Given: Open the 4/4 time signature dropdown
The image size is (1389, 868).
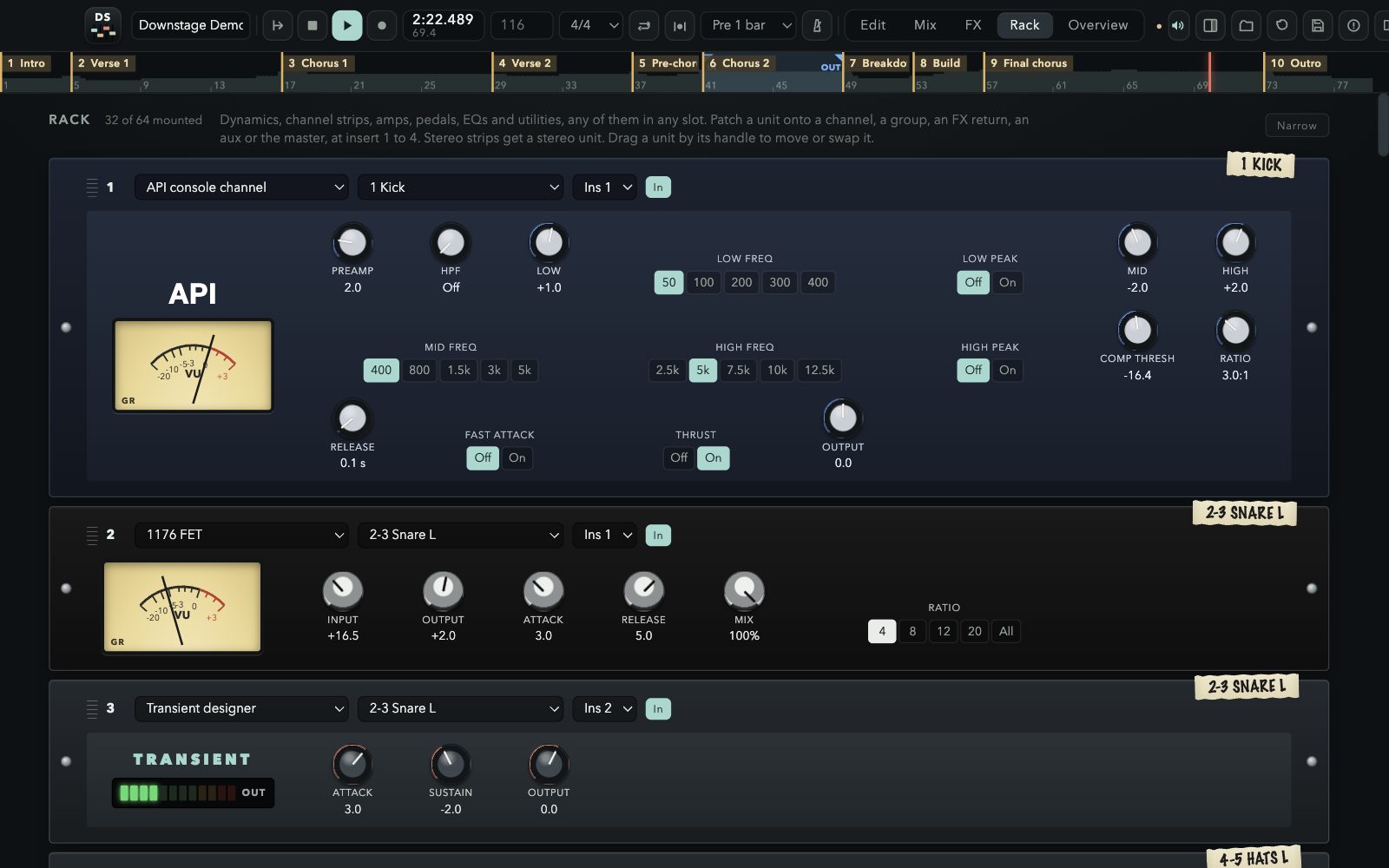Looking at the screenshot, I should point(591,25).
